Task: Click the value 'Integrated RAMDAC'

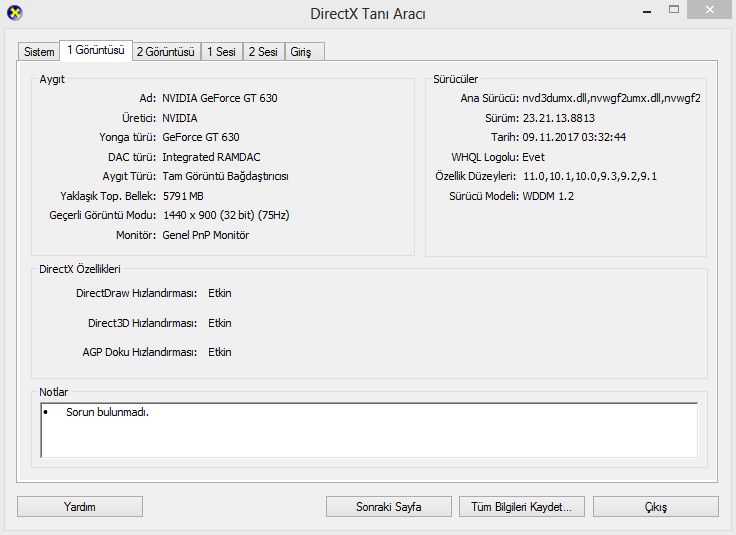Action: pyautogui.click(x=211, y=157)
